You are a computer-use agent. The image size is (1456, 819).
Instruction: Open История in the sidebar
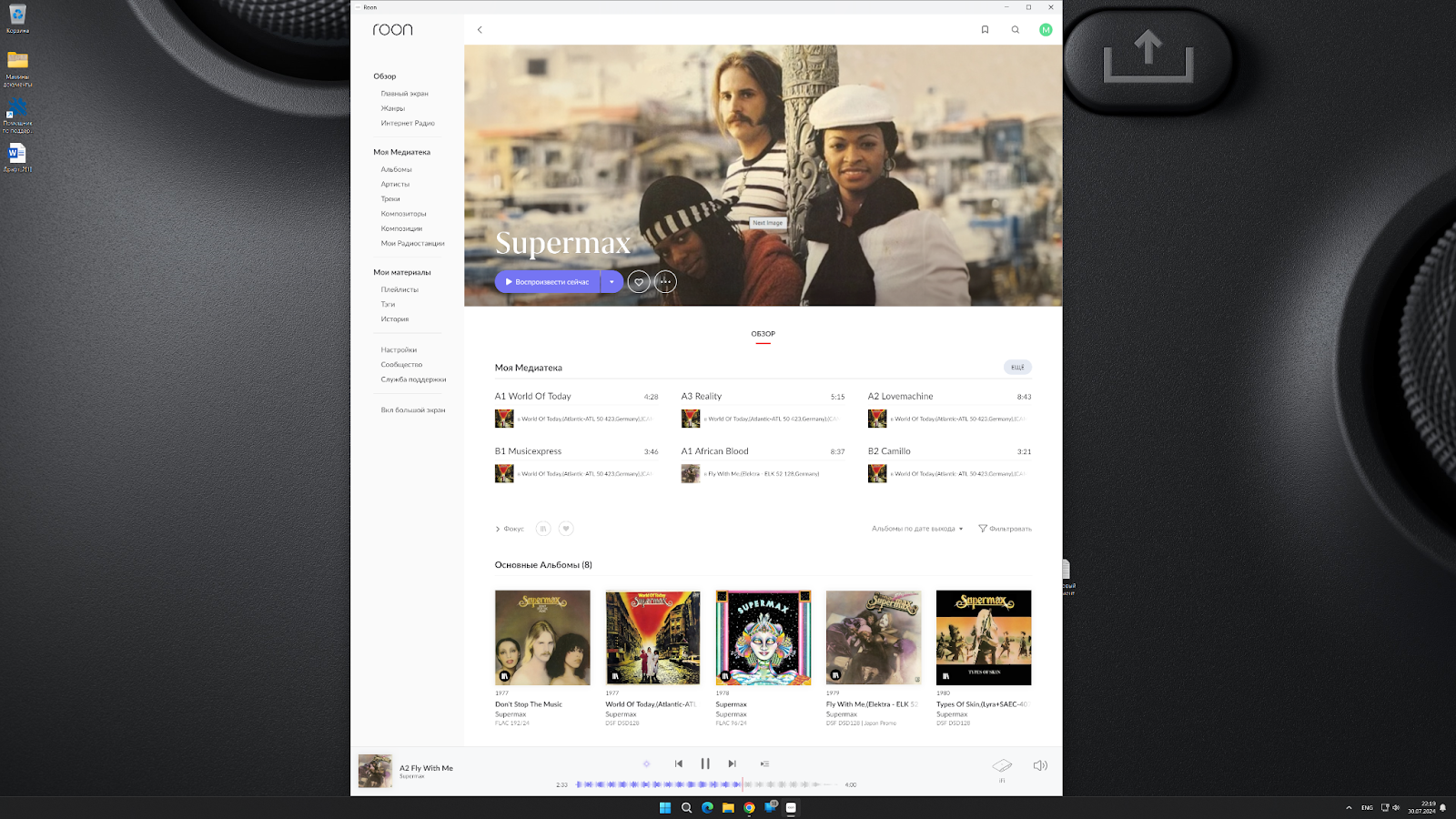coord(395,319)
